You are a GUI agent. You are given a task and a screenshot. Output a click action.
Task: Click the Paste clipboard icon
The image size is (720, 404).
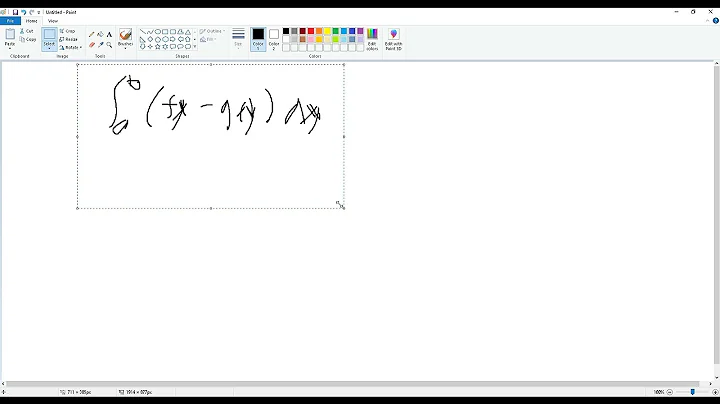[x=10, y=34]
